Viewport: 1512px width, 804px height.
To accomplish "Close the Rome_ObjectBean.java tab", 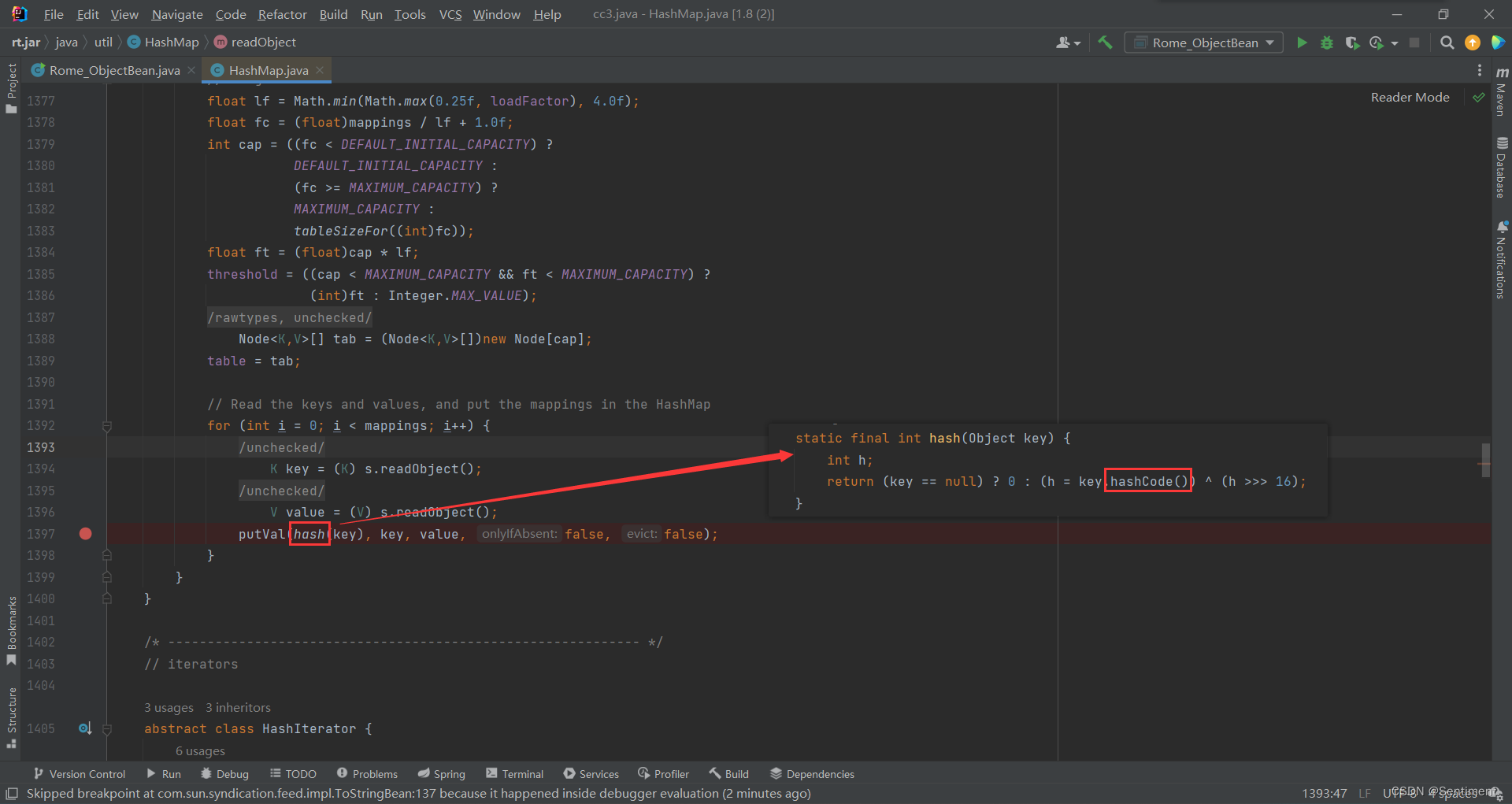I will [191, 70].
